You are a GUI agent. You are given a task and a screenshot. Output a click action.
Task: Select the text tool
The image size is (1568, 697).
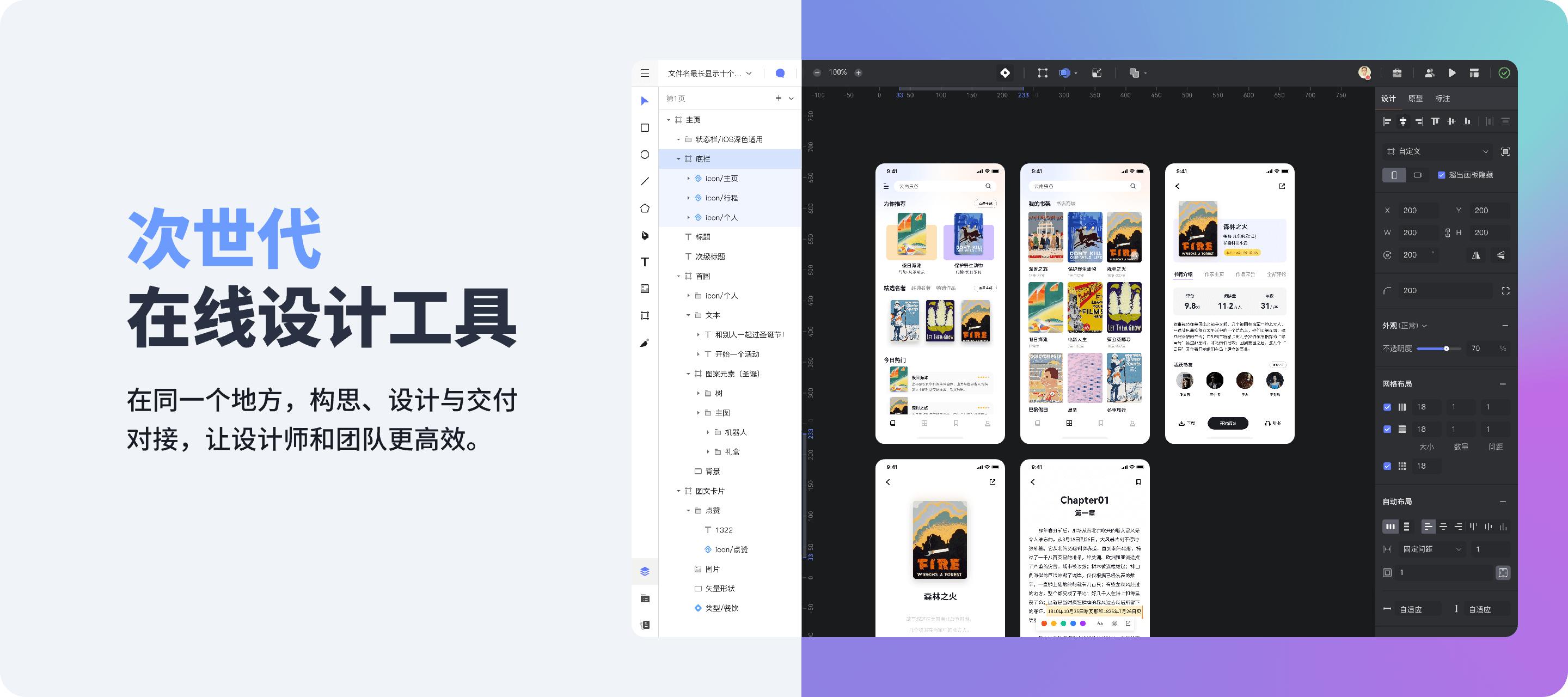(x=645, y=262)
